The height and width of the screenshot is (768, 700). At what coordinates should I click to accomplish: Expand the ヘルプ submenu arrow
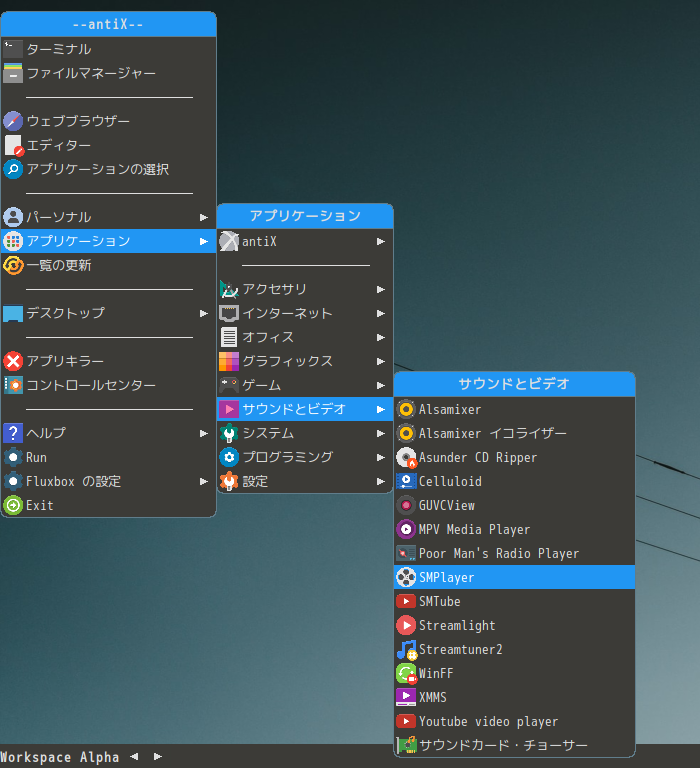coord(204,433)
